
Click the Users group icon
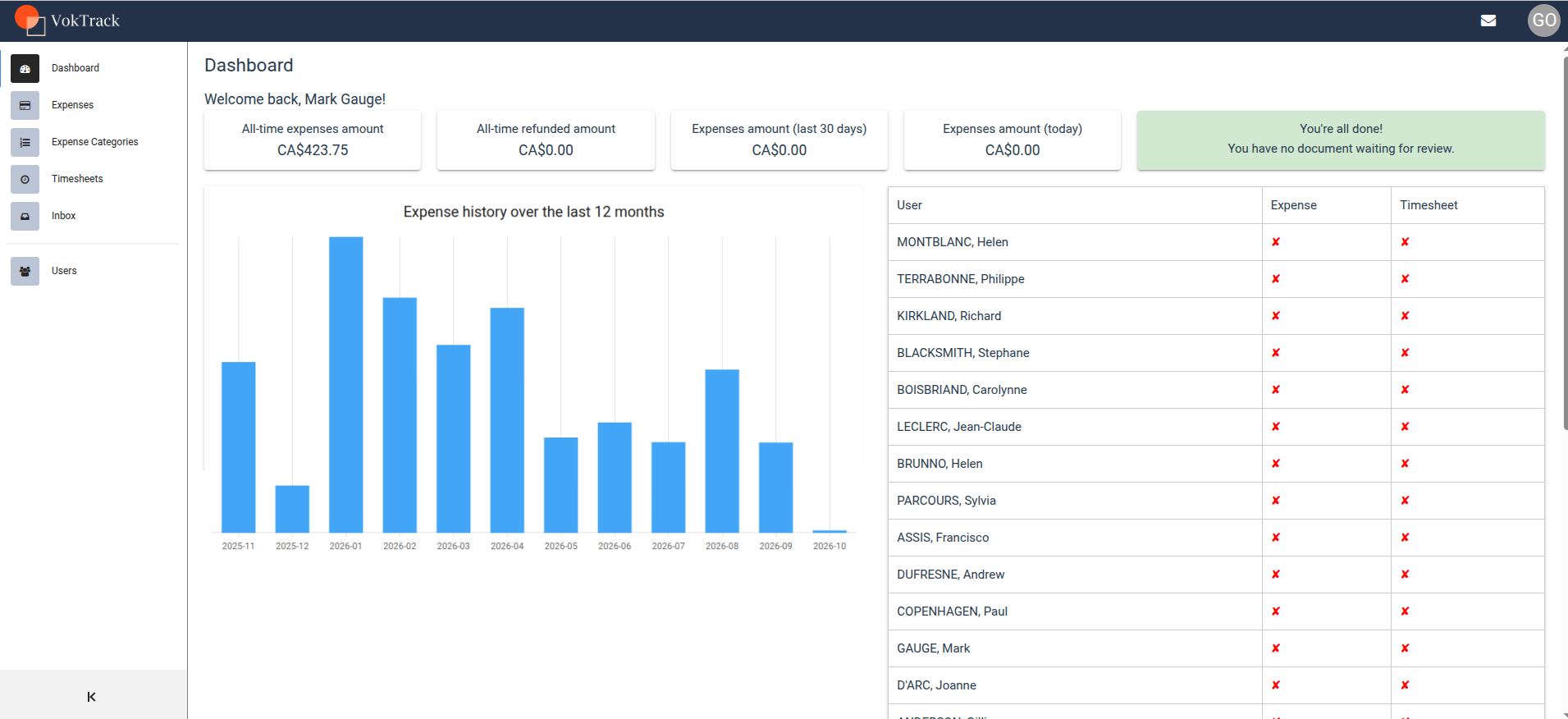(25, 271)
